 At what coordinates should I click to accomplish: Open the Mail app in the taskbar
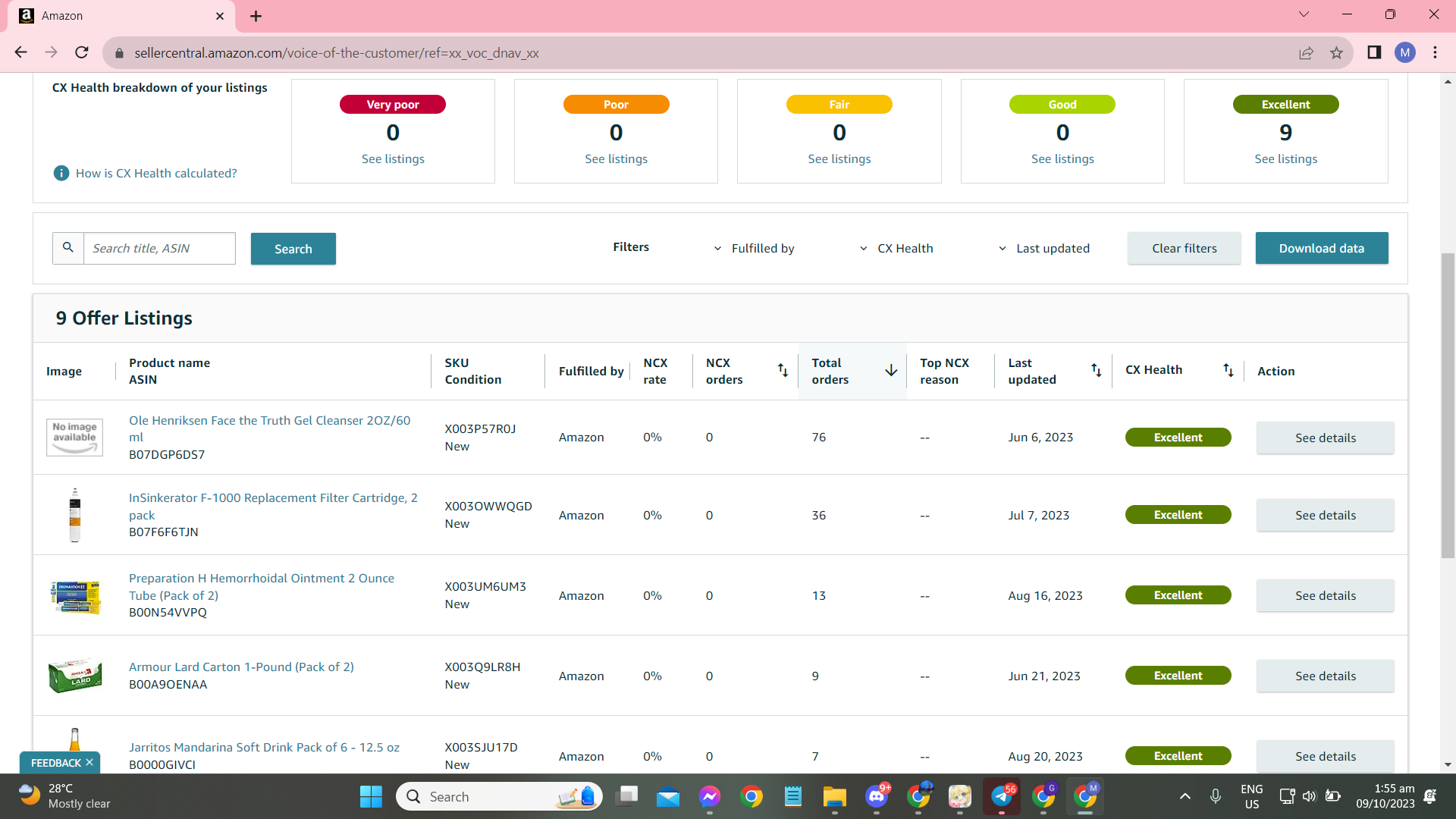click(x=668, y=796)
